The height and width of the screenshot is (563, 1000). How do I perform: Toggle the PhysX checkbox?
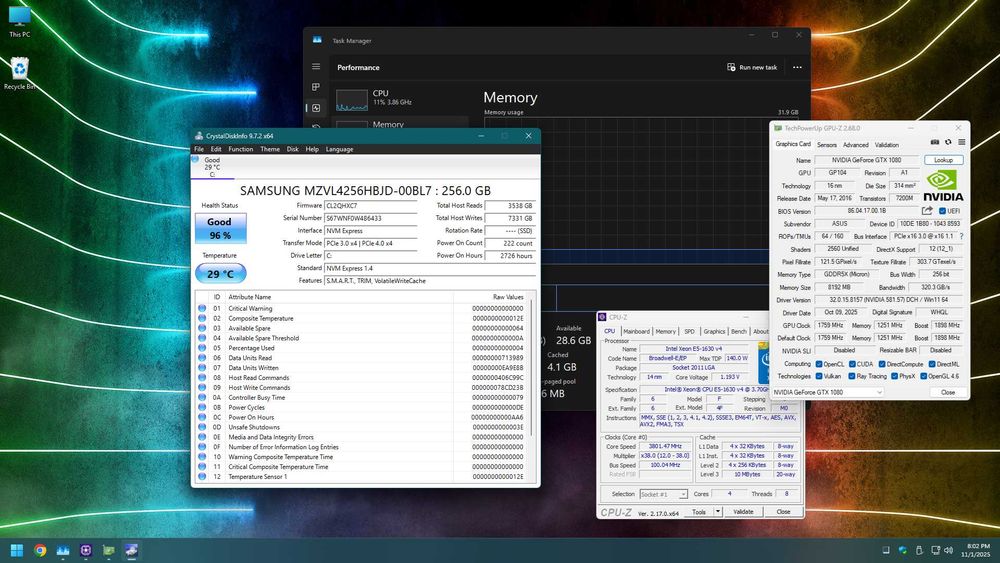click(894, 376)
